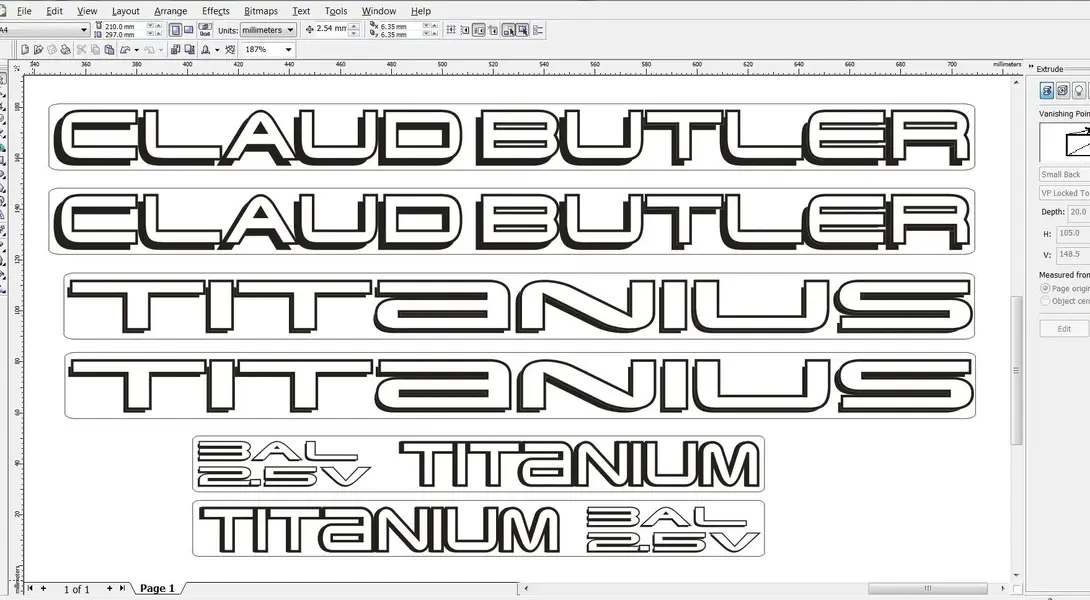Screen dimensions: 1090x600
Task: Increase the nudge offset value
Action: tap(354, 26)
